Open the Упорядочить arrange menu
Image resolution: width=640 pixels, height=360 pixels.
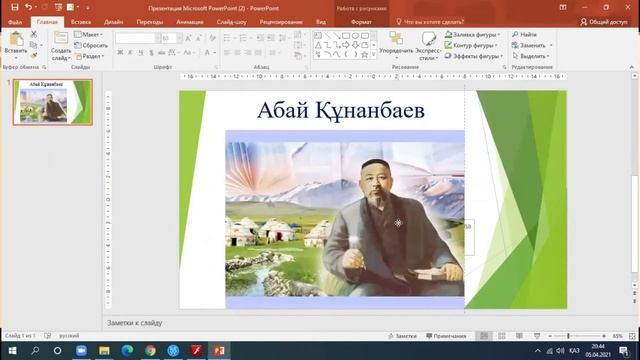point(396,46)
